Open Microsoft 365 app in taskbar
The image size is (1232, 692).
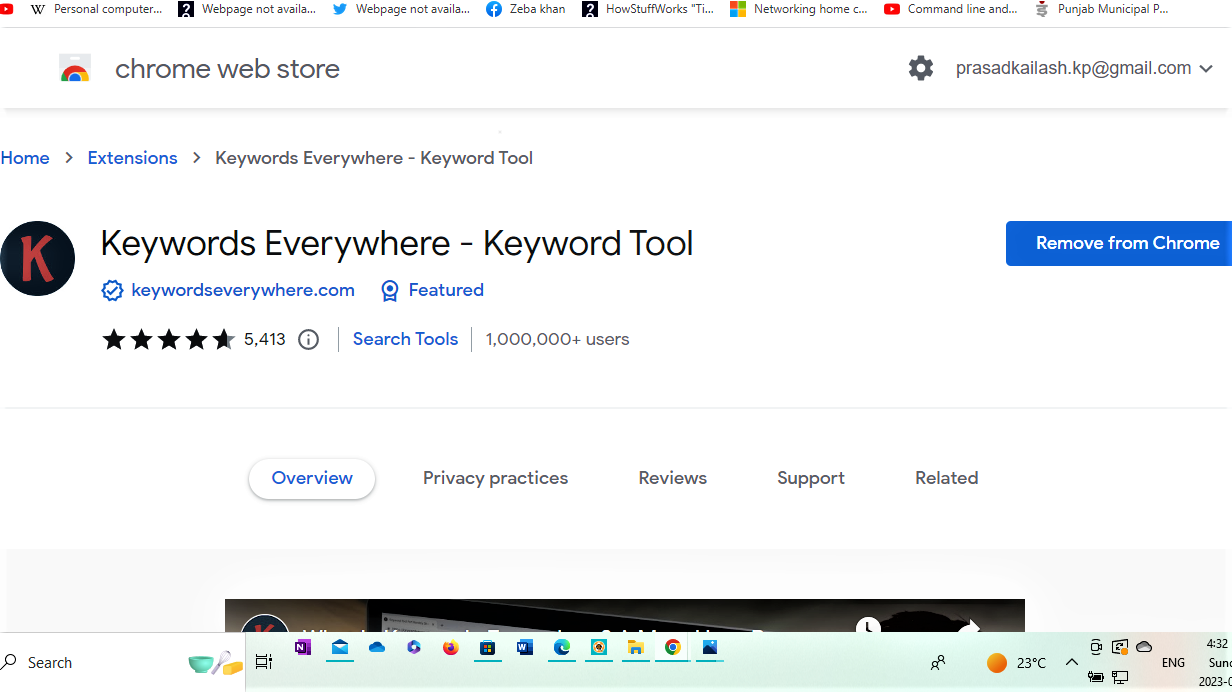[414, 648]
